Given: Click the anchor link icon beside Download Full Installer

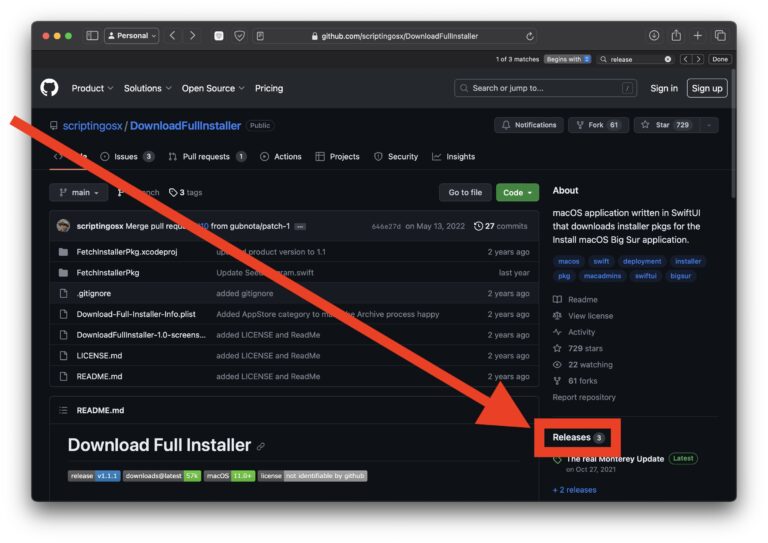Looking at the screenshot, I should click(261, 447).
